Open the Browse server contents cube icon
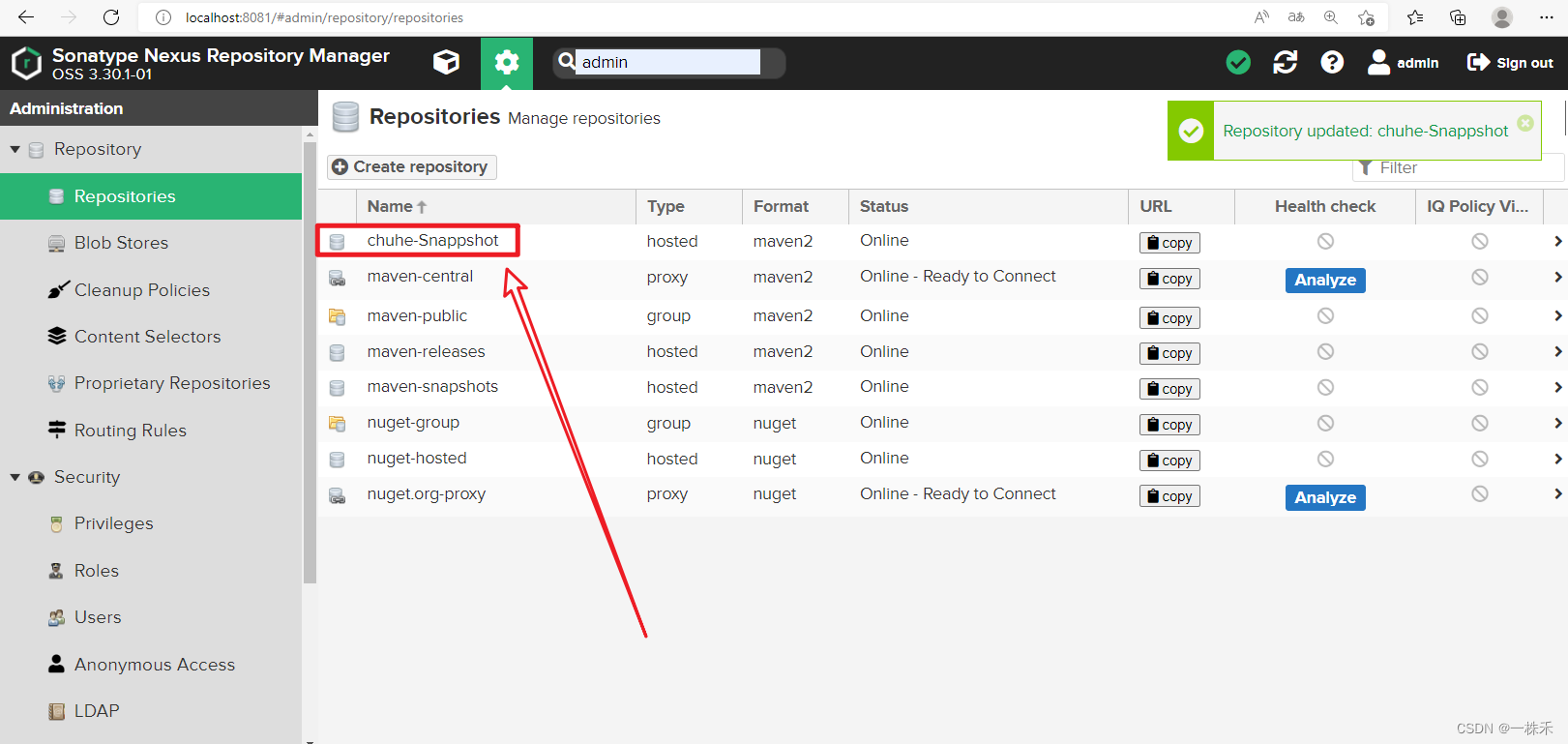This screenshot has width=1568, height=744. coord(446,63)
